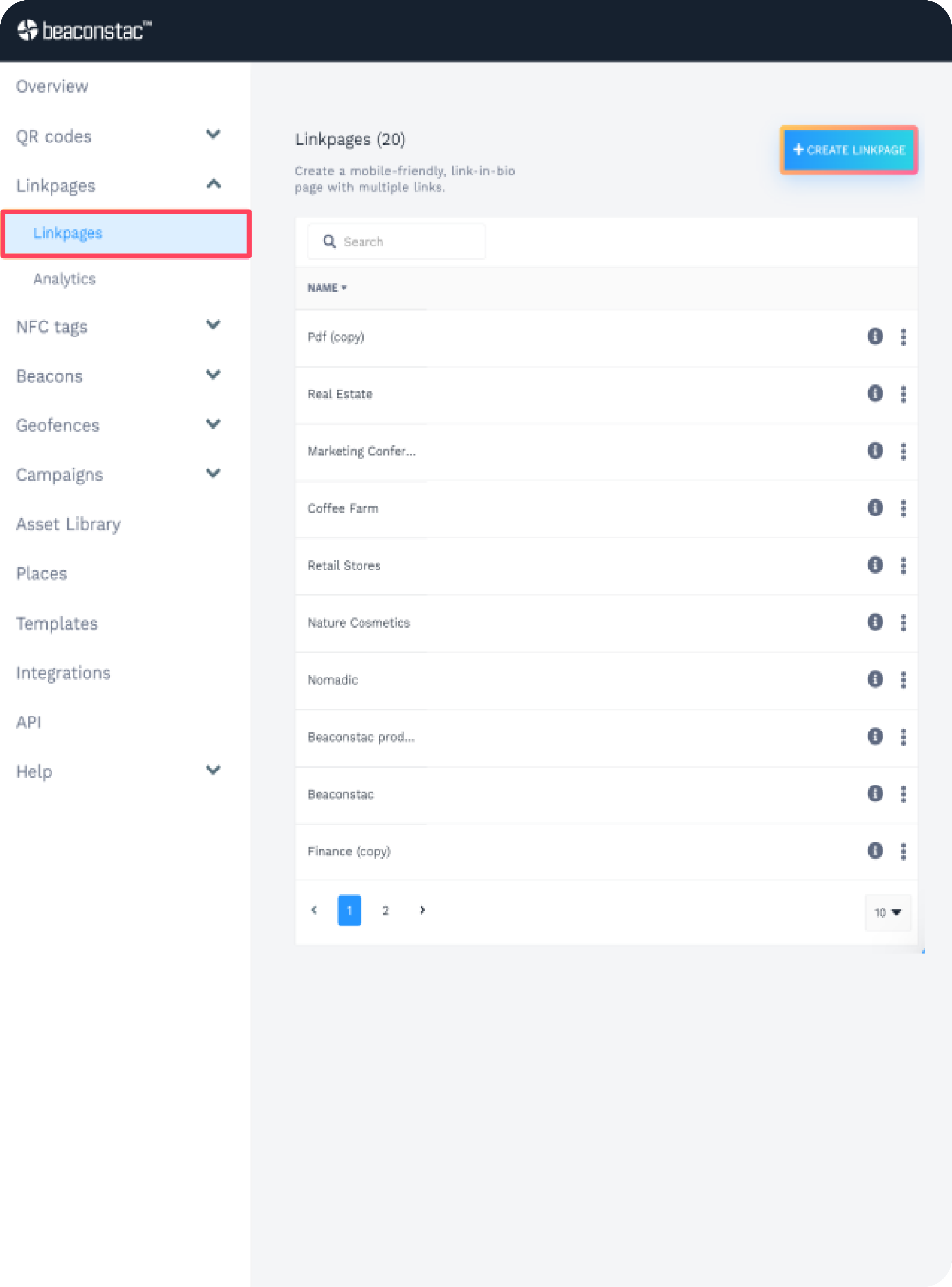Show info for Retail Stores

pos(875,565)
